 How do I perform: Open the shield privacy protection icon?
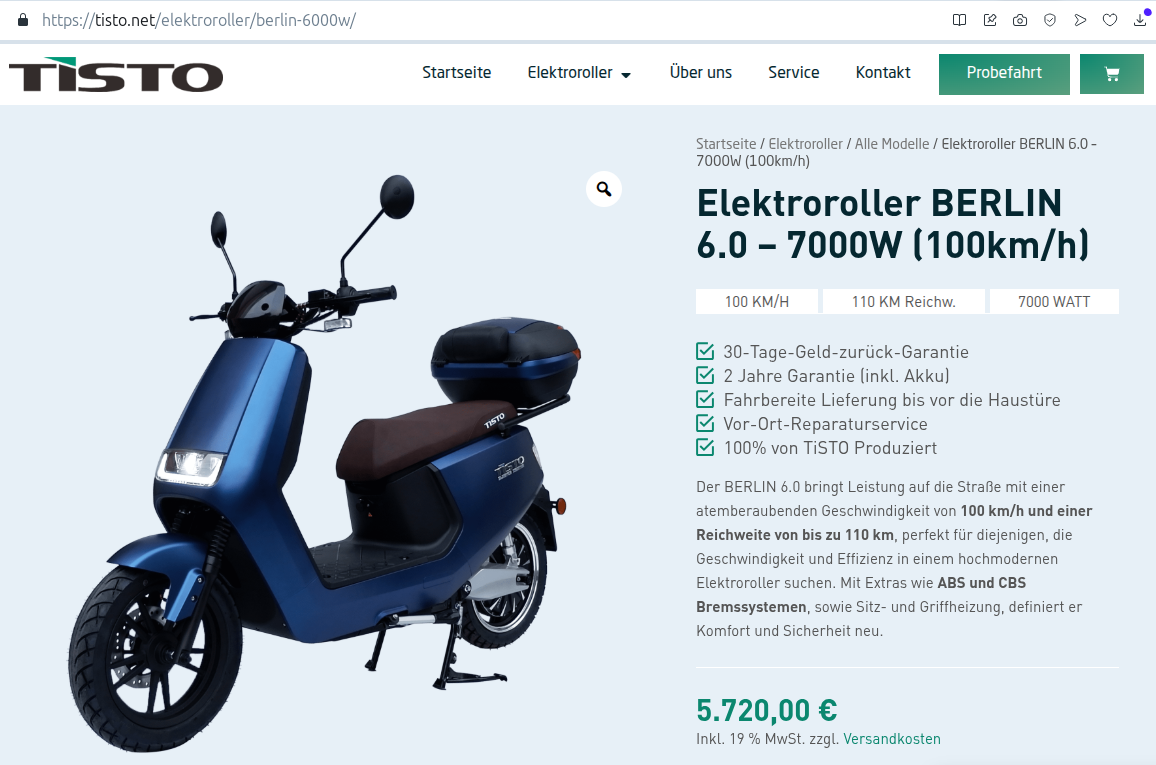click(x=1050, y=20)
